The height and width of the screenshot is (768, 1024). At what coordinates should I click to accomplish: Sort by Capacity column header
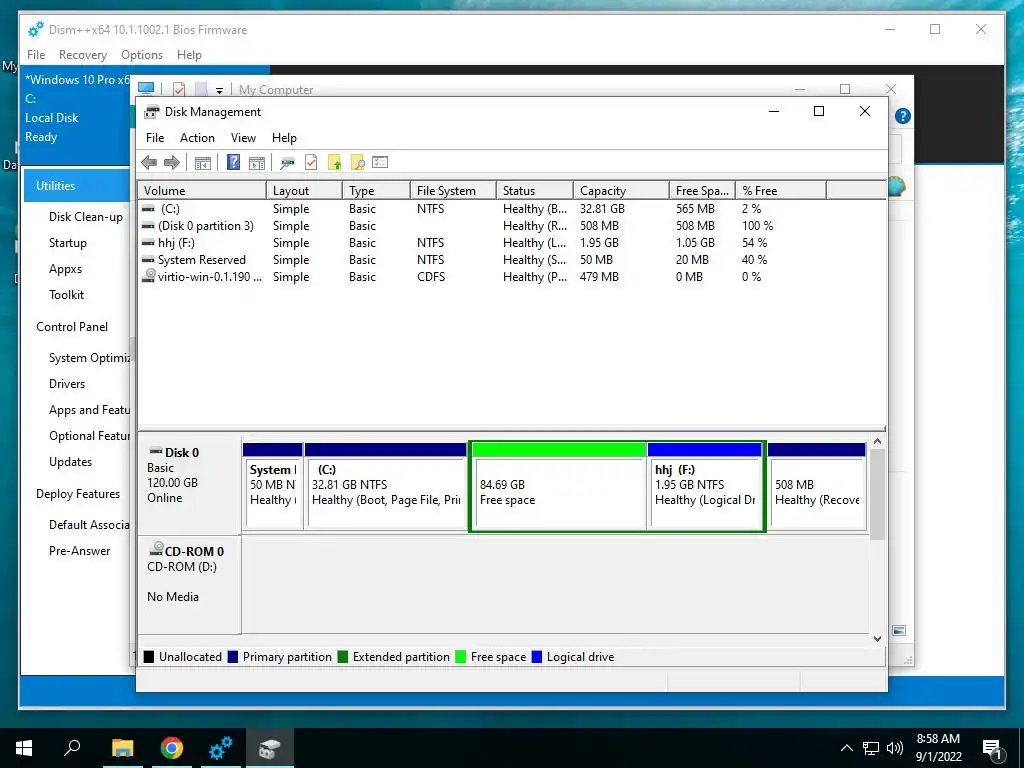click(621, 191)
